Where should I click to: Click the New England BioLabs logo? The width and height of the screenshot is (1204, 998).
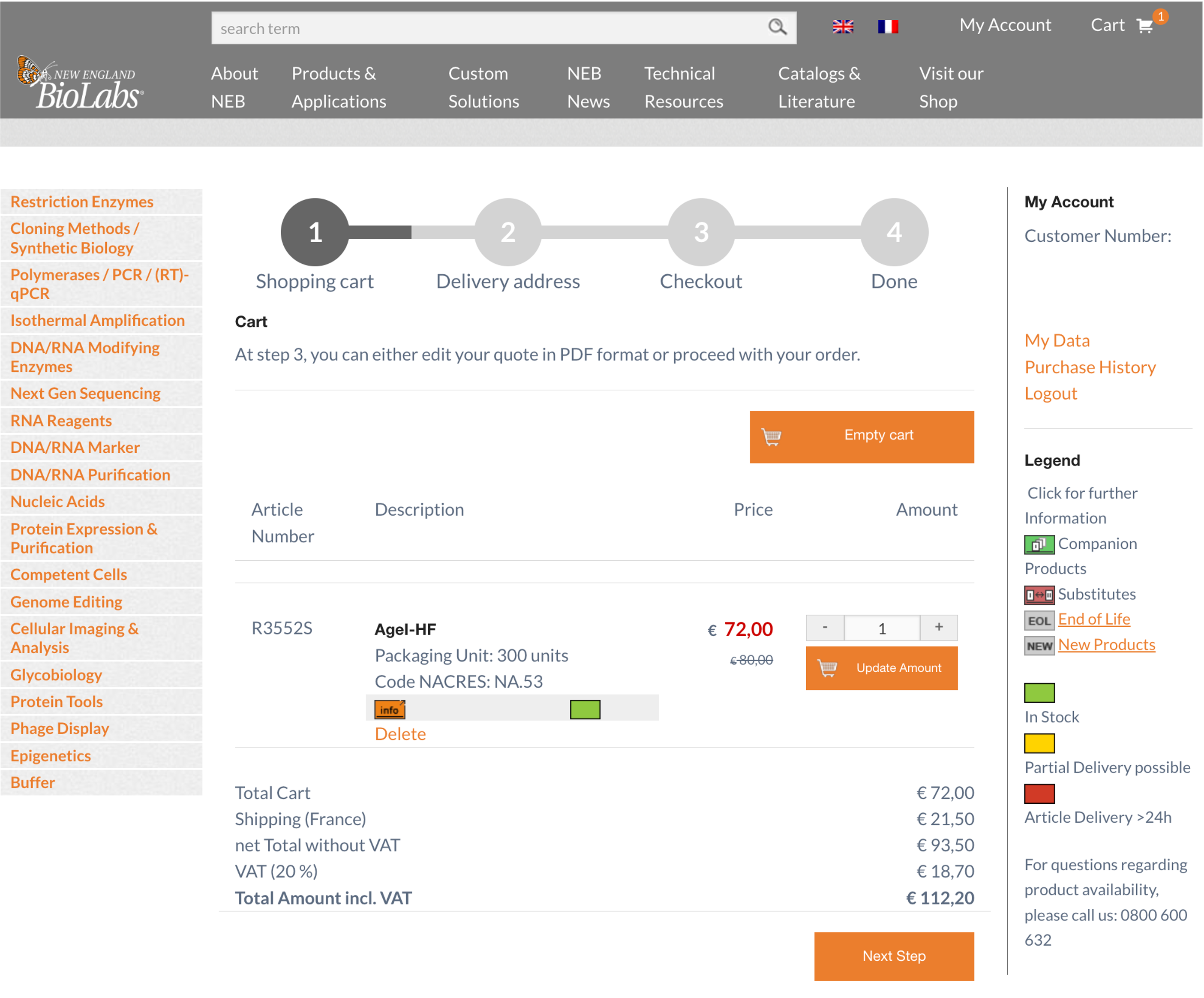point(80,82)
